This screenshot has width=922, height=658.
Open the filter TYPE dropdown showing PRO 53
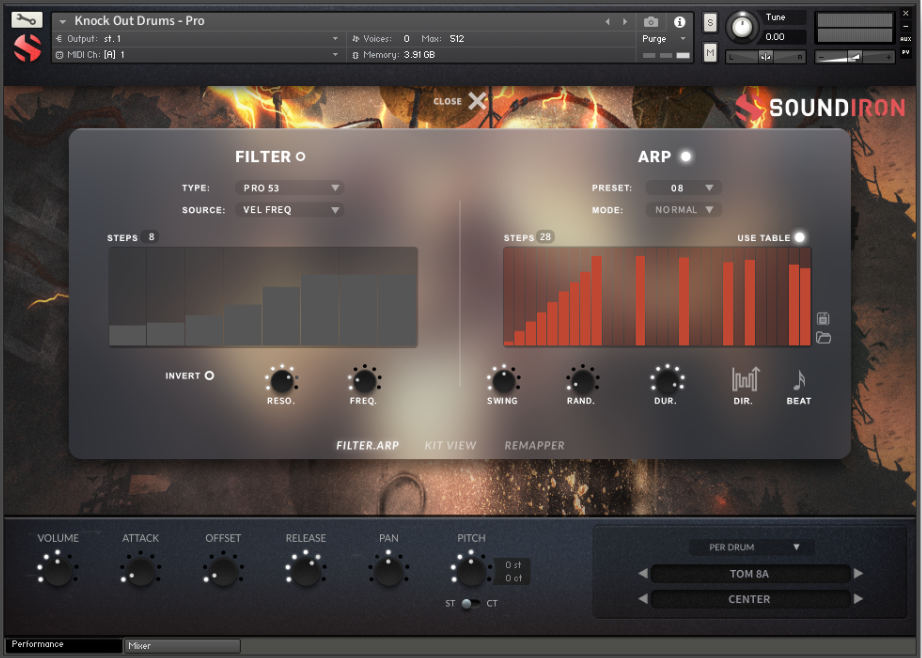289,187
